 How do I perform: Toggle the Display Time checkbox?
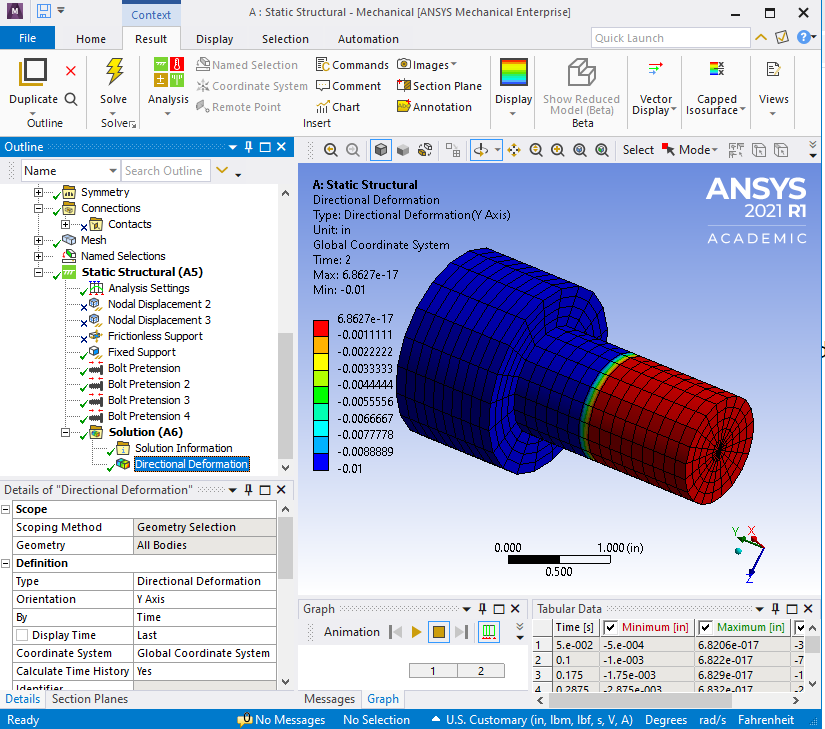21,635
